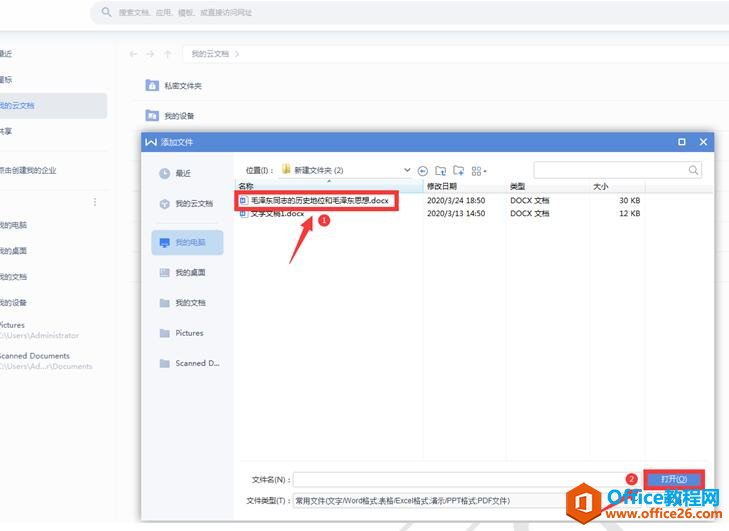Open Pictures shortcut in main left sidebar
This screenshot has height=531, width=729.
click(x=40, y=330)
